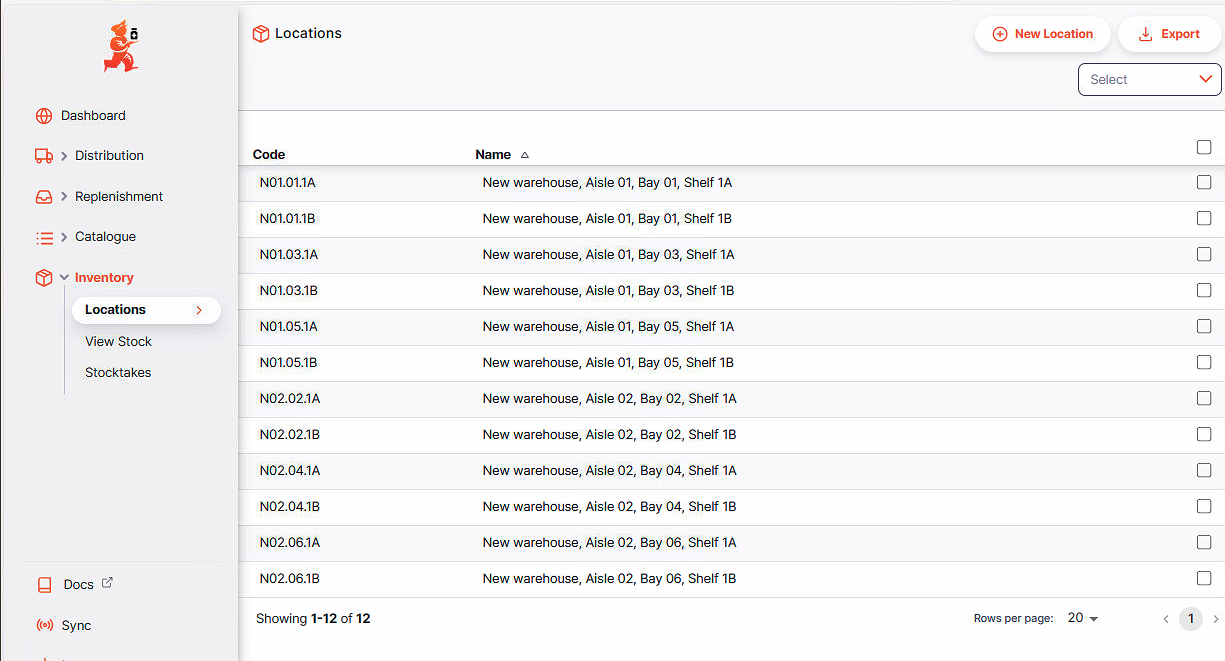Expand the Distribution menu chevron
This screenshot has width=1225, height=661.
64,156
